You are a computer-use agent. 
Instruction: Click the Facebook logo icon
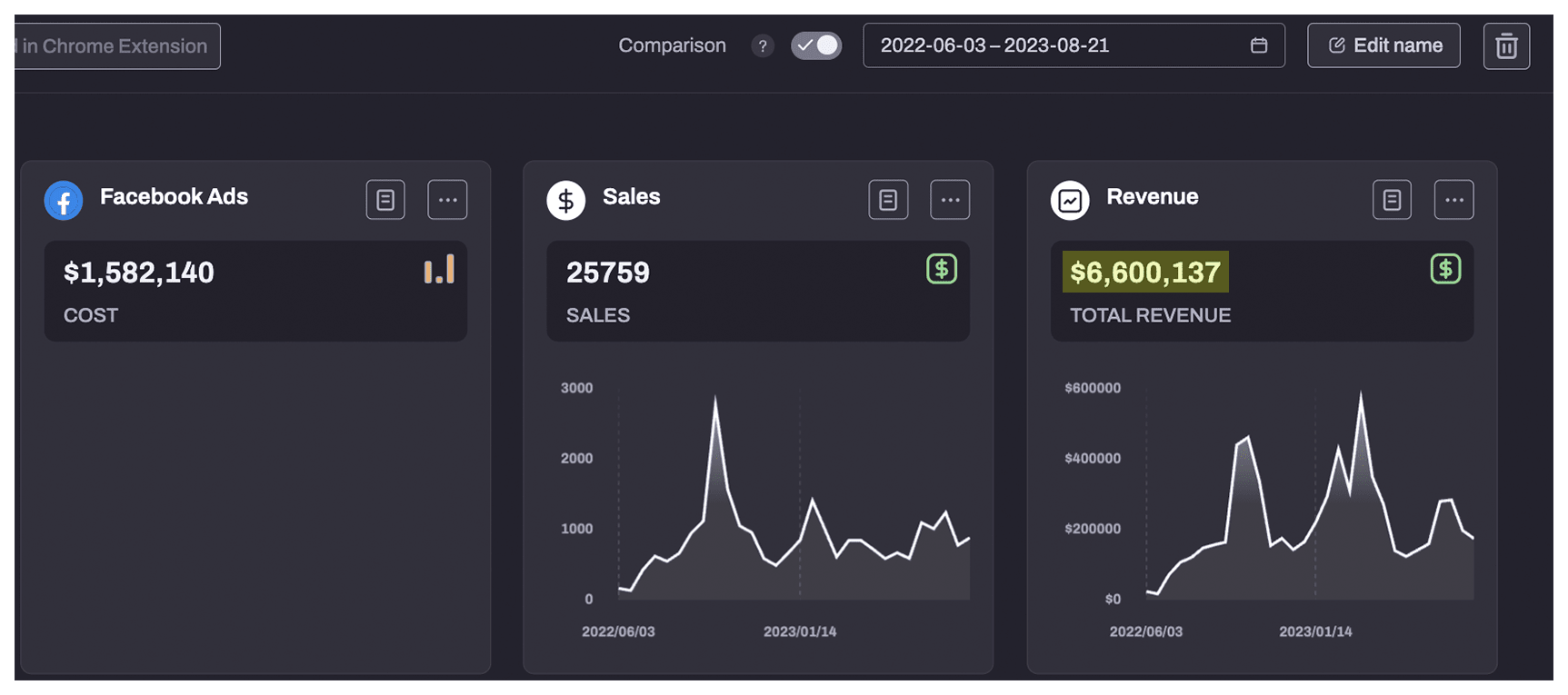click(64, 200)
